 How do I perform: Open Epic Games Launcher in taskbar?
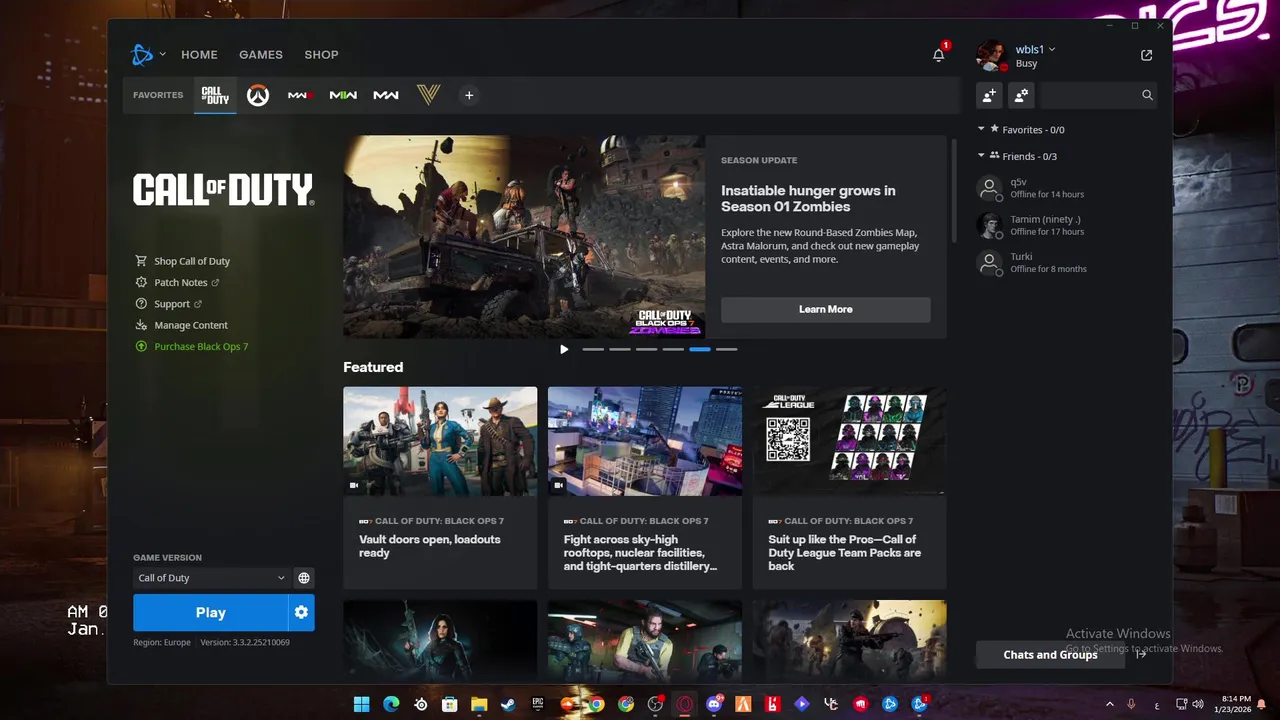[x=537, y=704]
